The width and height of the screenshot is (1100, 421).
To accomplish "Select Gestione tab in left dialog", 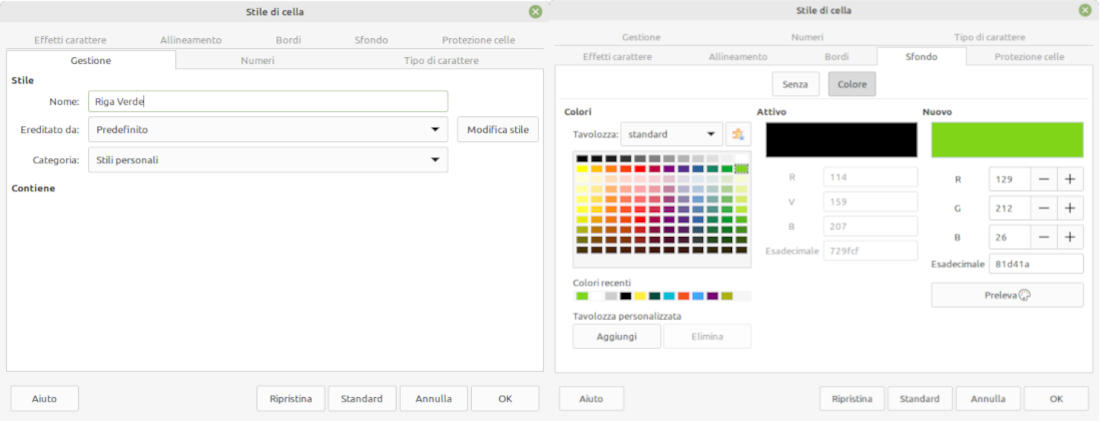I will tap(91, 60).
